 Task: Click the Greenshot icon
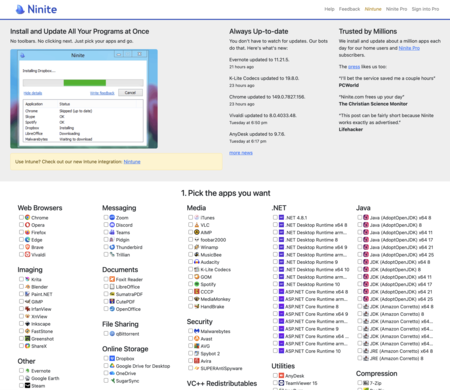(x=28, y=338)
